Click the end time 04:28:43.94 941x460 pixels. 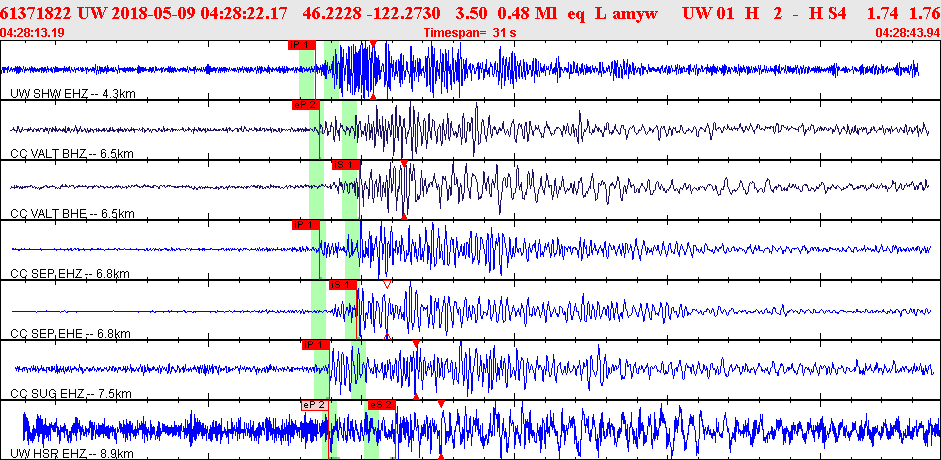tap(907, 33)
